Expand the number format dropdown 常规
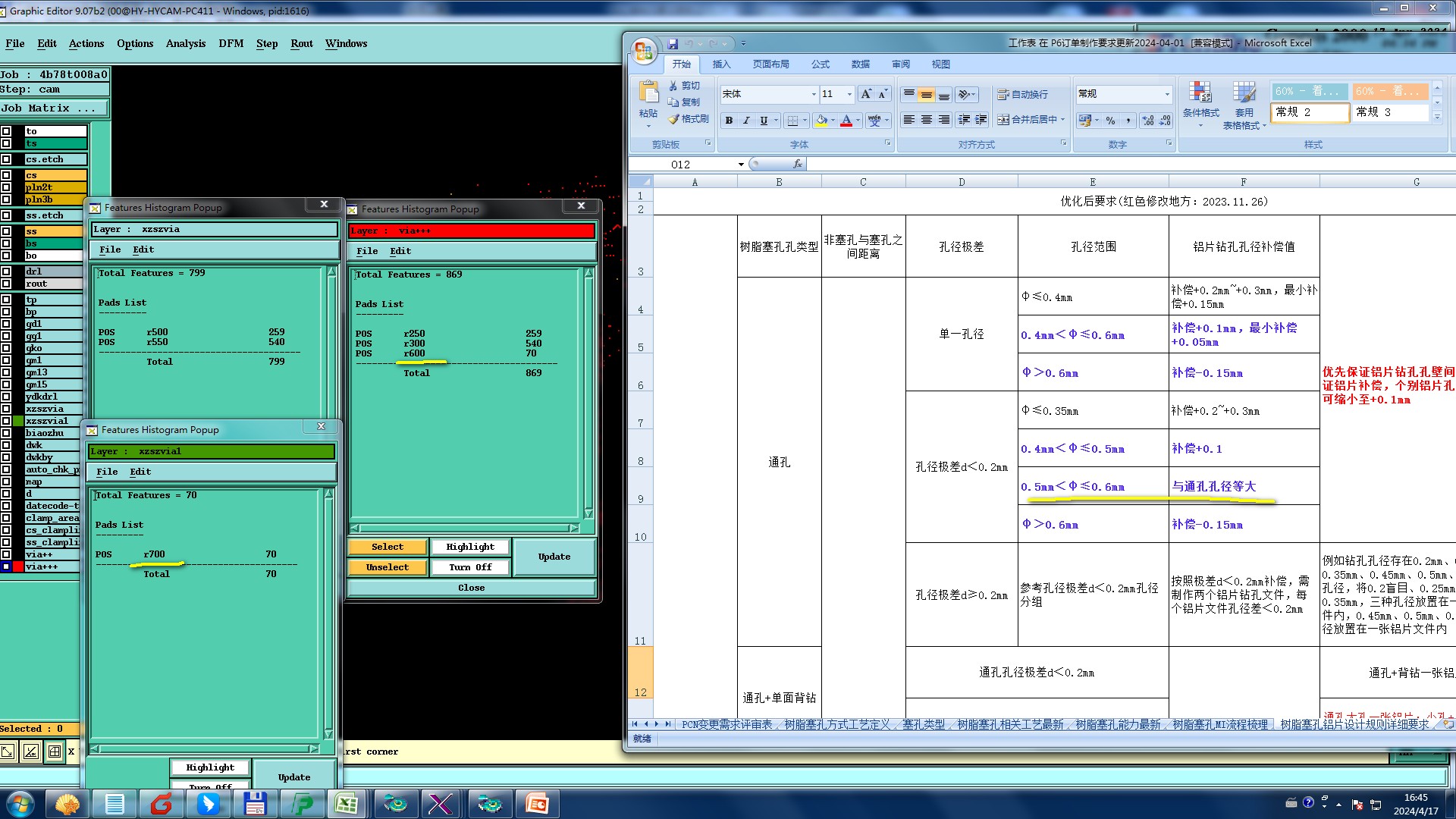The image size is (1456, 819). pyautogui.click(x=1167, y=94)
